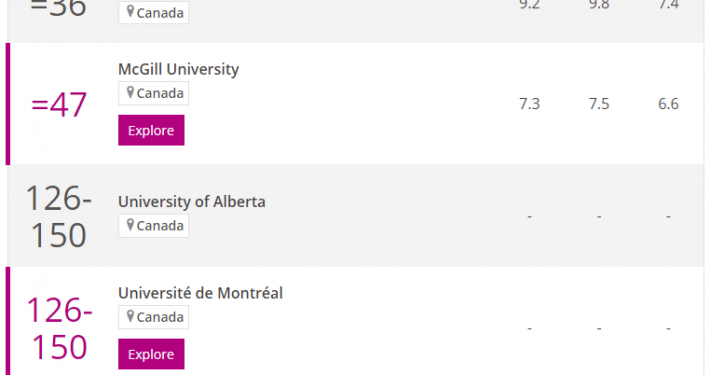Select Canada tag under University of Alberta
Viewport: 710px width, 375px height.
[154, 226]
